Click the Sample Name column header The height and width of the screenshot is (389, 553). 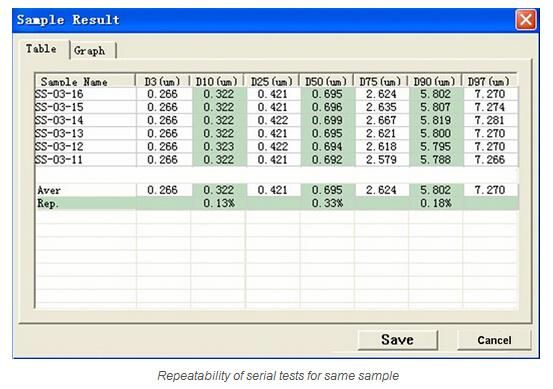click(x=85, y=81)
